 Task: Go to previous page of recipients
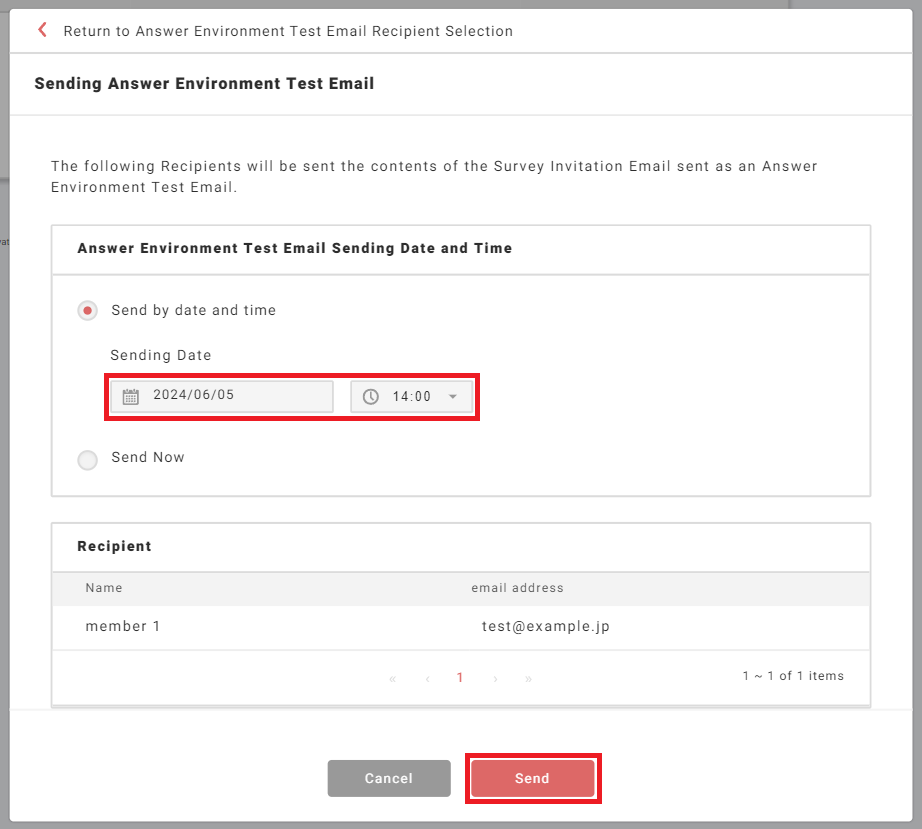(x=428, y=678)
